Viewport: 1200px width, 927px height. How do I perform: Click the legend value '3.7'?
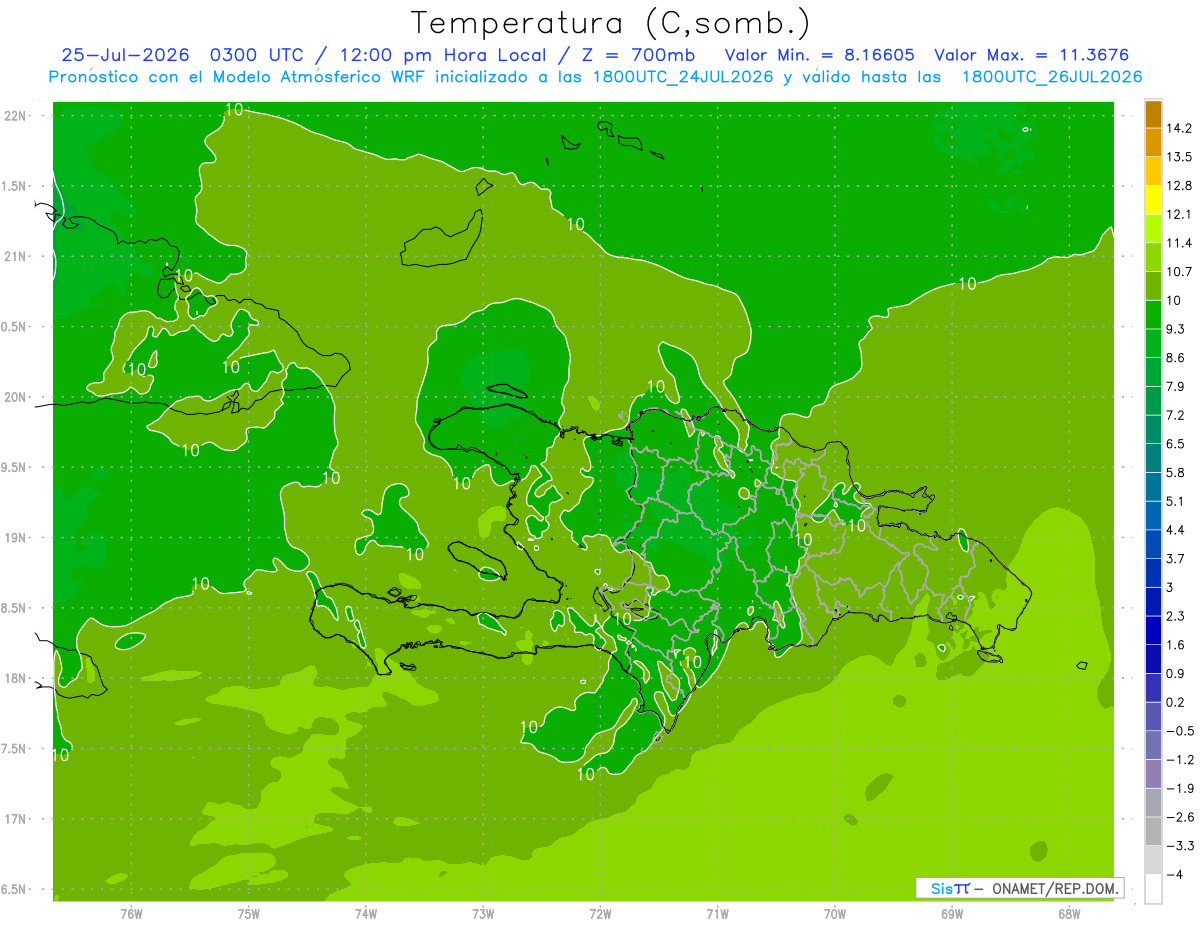click(1176, 559)
